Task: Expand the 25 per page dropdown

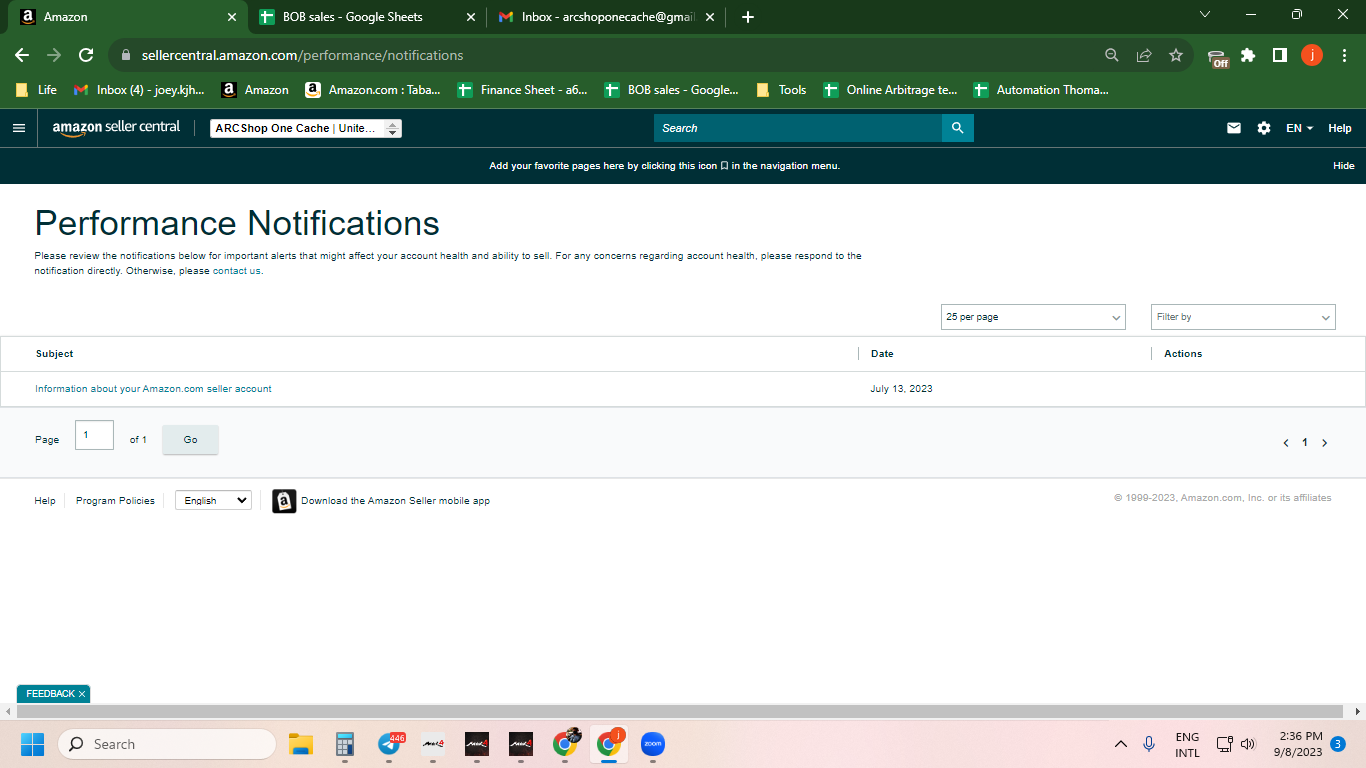Action: [x=1033, y=317]
